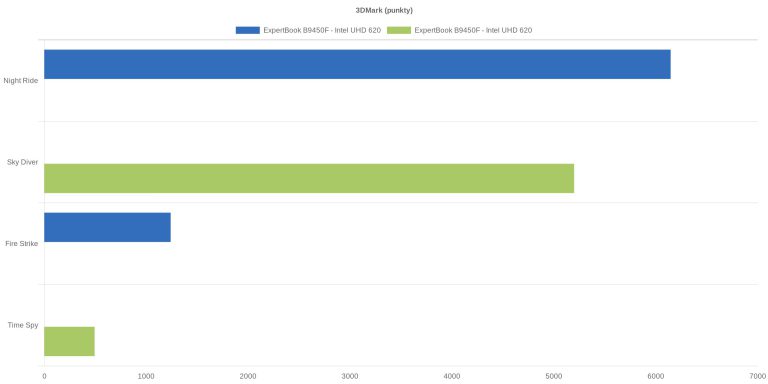Select the blue Night Ride bar

point(358,64)
